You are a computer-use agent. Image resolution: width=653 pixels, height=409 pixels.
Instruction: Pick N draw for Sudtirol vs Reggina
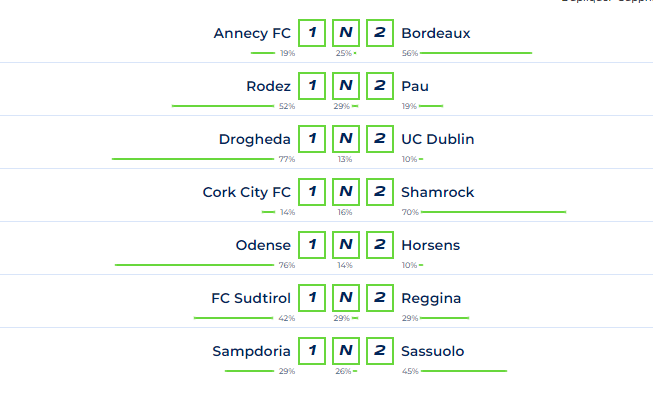click(x=346, y=298)
